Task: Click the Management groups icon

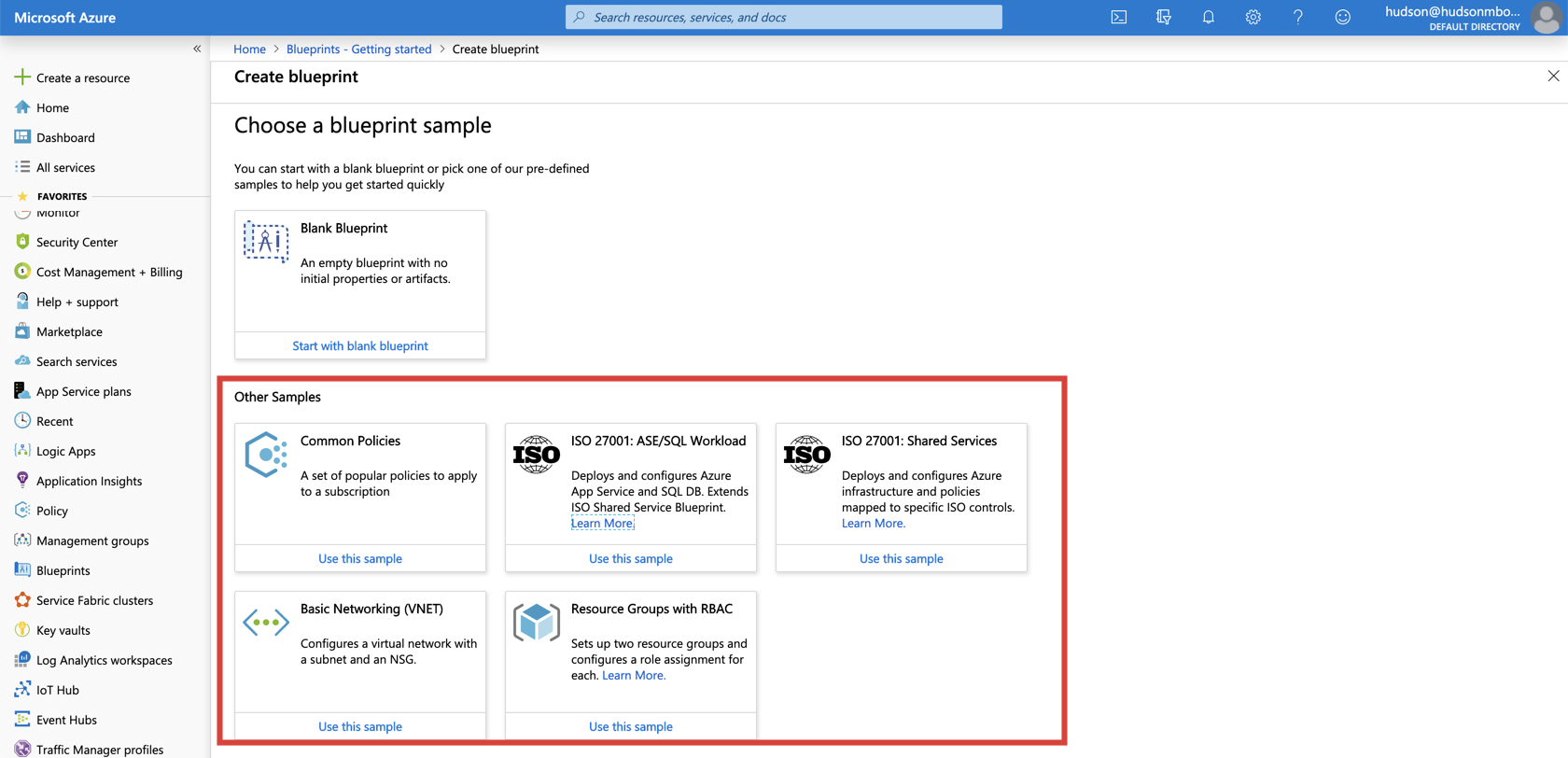Action: click(22, 540)
